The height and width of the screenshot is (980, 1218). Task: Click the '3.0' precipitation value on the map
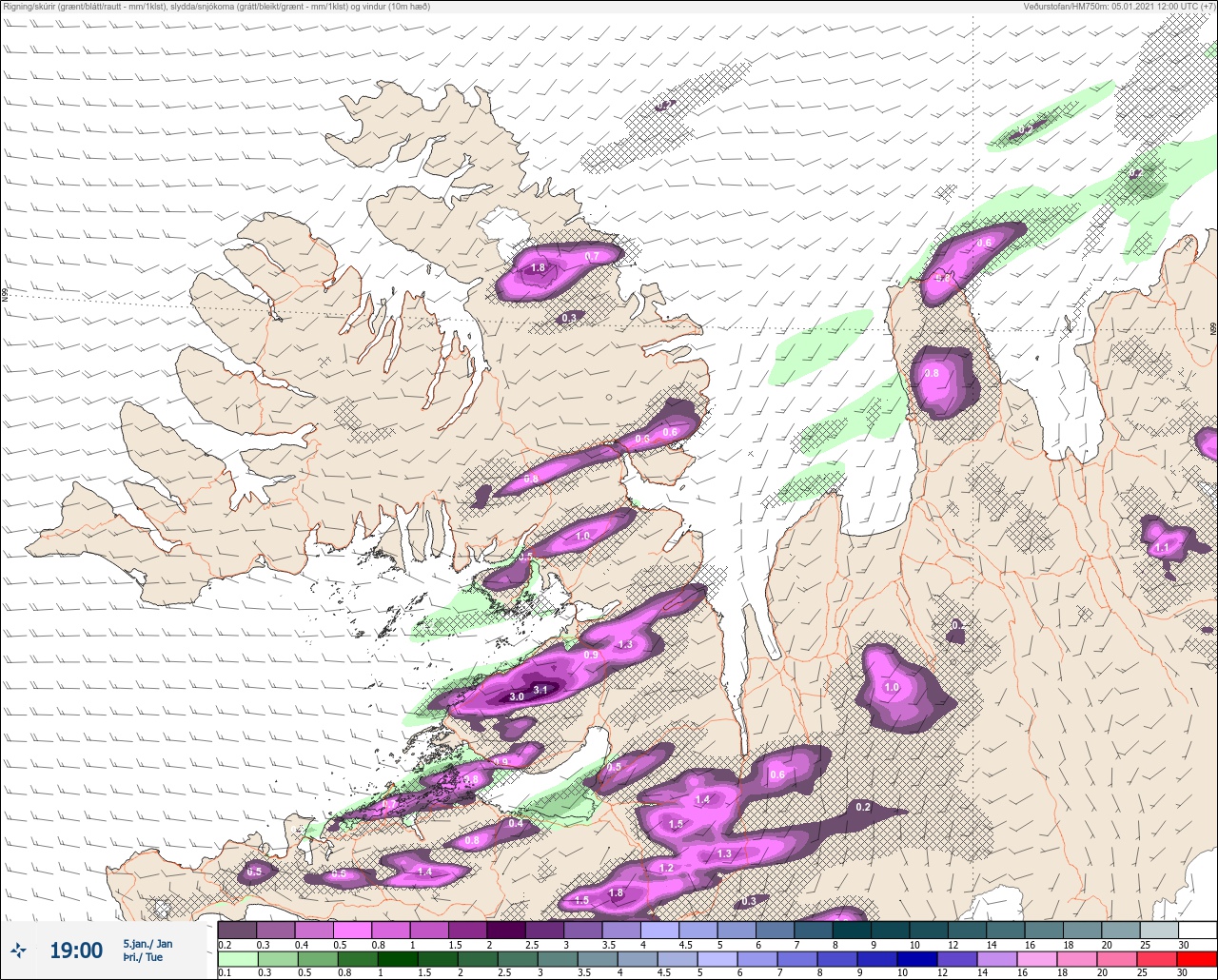517,696
